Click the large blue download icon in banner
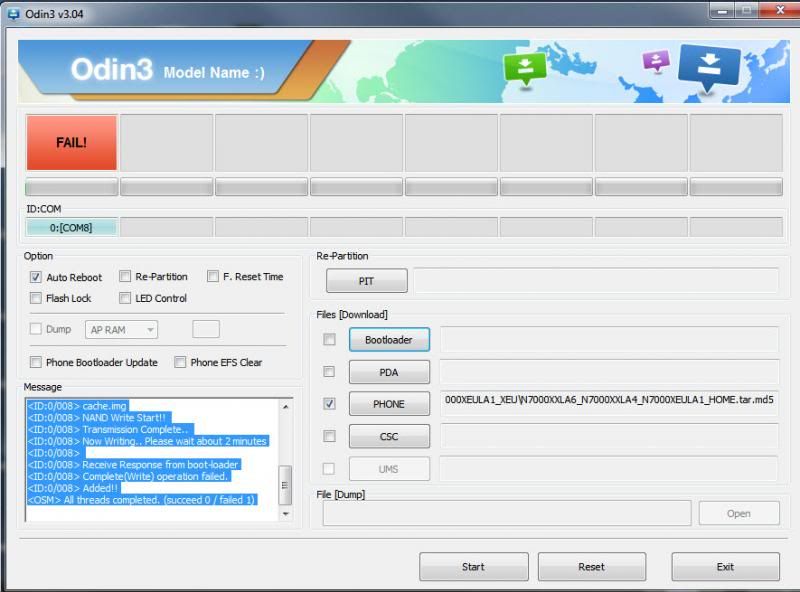This screenshot has width=800, height=592. 709,67
